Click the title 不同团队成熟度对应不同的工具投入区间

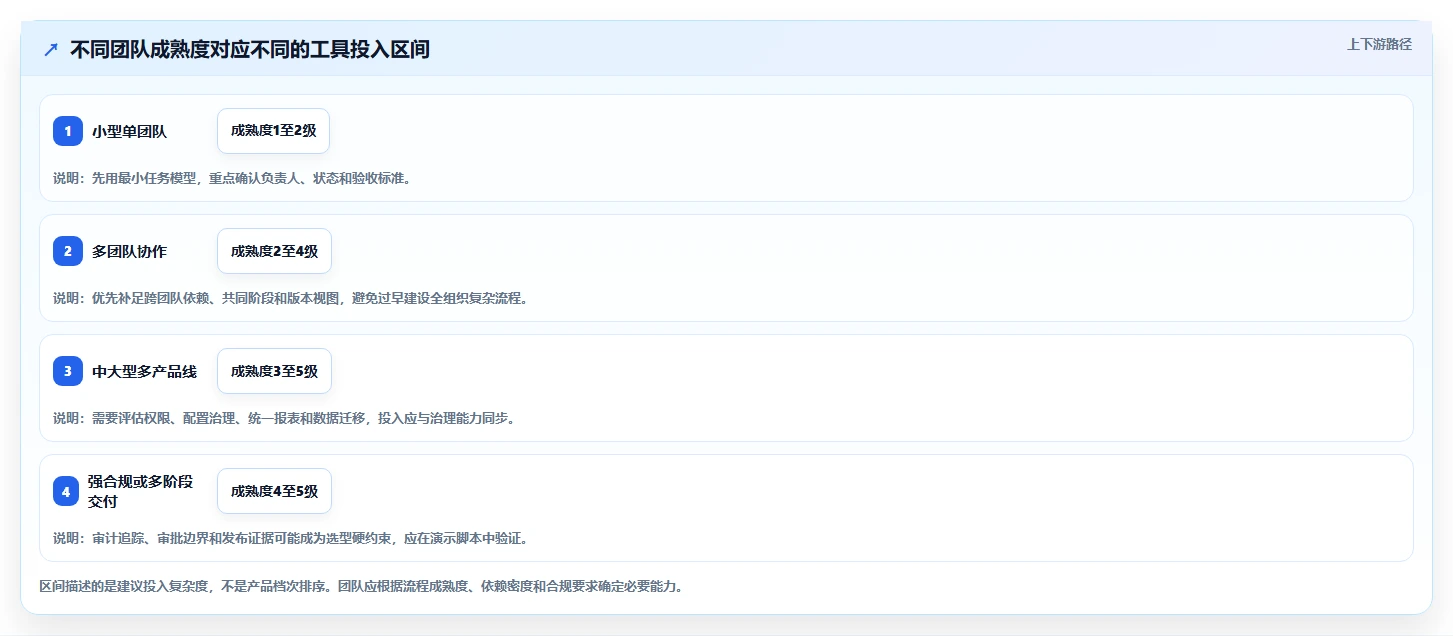pos(250,50)
